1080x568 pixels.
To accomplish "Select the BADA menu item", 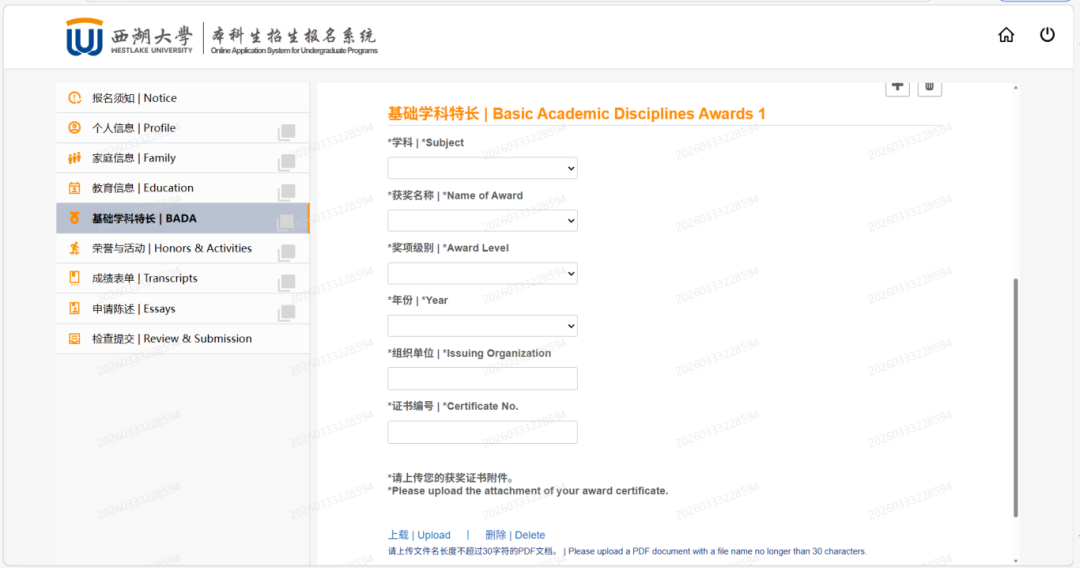I will 183,218.
